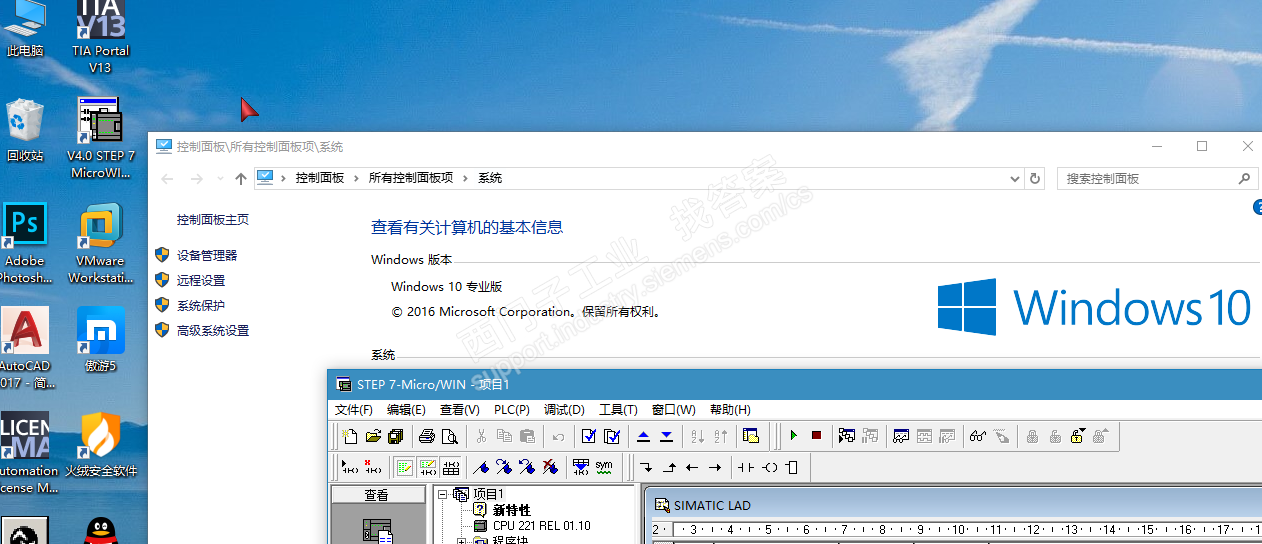This screenshot has width=1262, height=544.
Task: Toggle the POU Comments icon
Action: [x=404, y=467]
